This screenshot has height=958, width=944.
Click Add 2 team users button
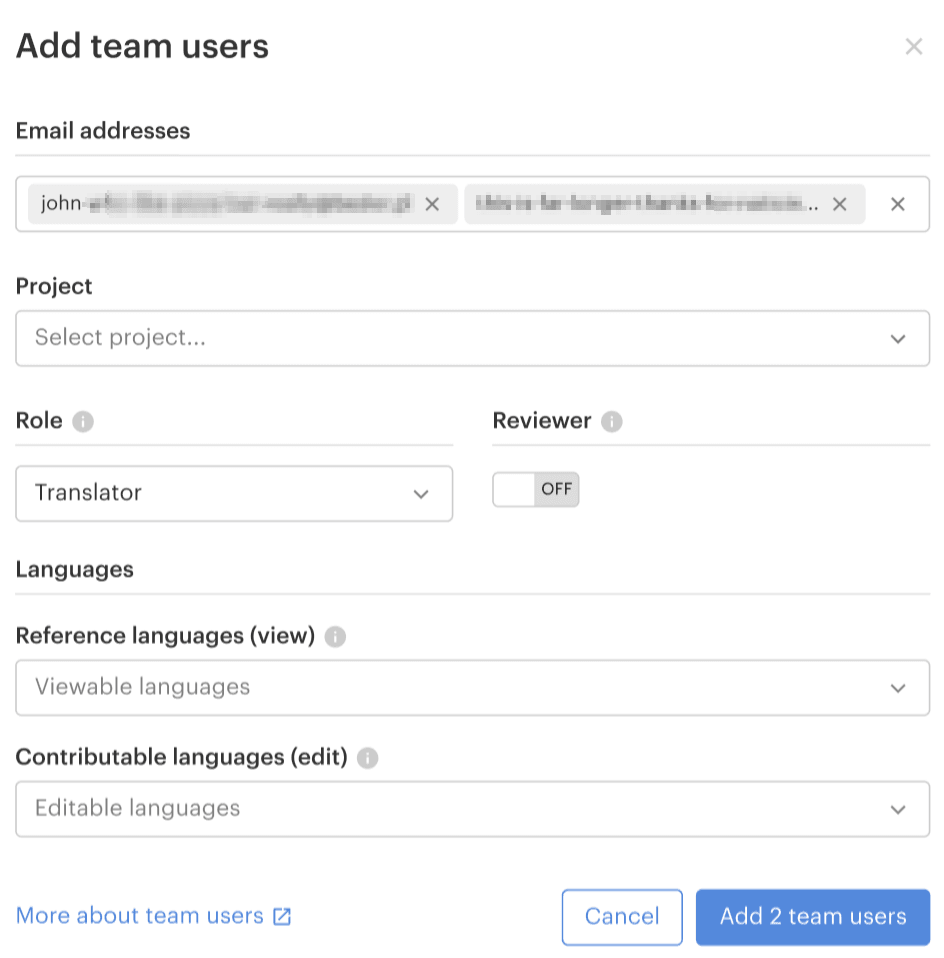pyautogui.click(x=813, y=917)
